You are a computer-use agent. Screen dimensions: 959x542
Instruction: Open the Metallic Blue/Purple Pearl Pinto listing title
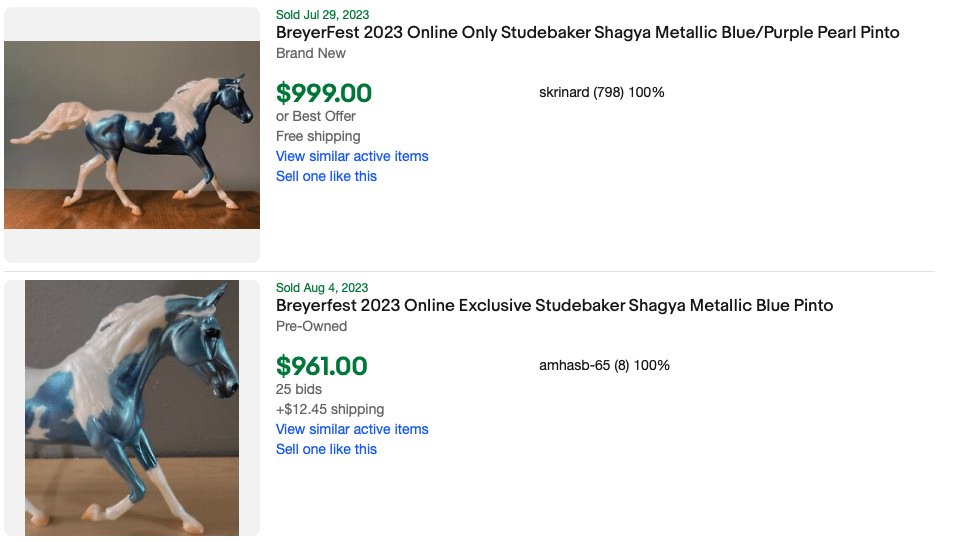click(x=587, y=33)
